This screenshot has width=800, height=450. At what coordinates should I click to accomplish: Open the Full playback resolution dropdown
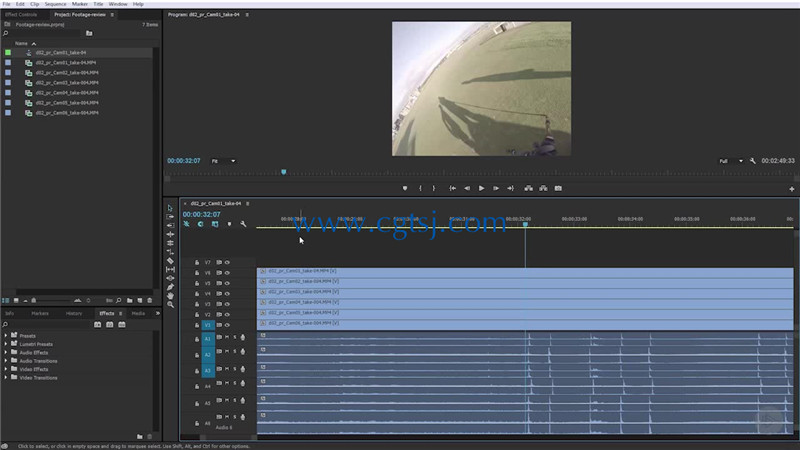[731, 161]
